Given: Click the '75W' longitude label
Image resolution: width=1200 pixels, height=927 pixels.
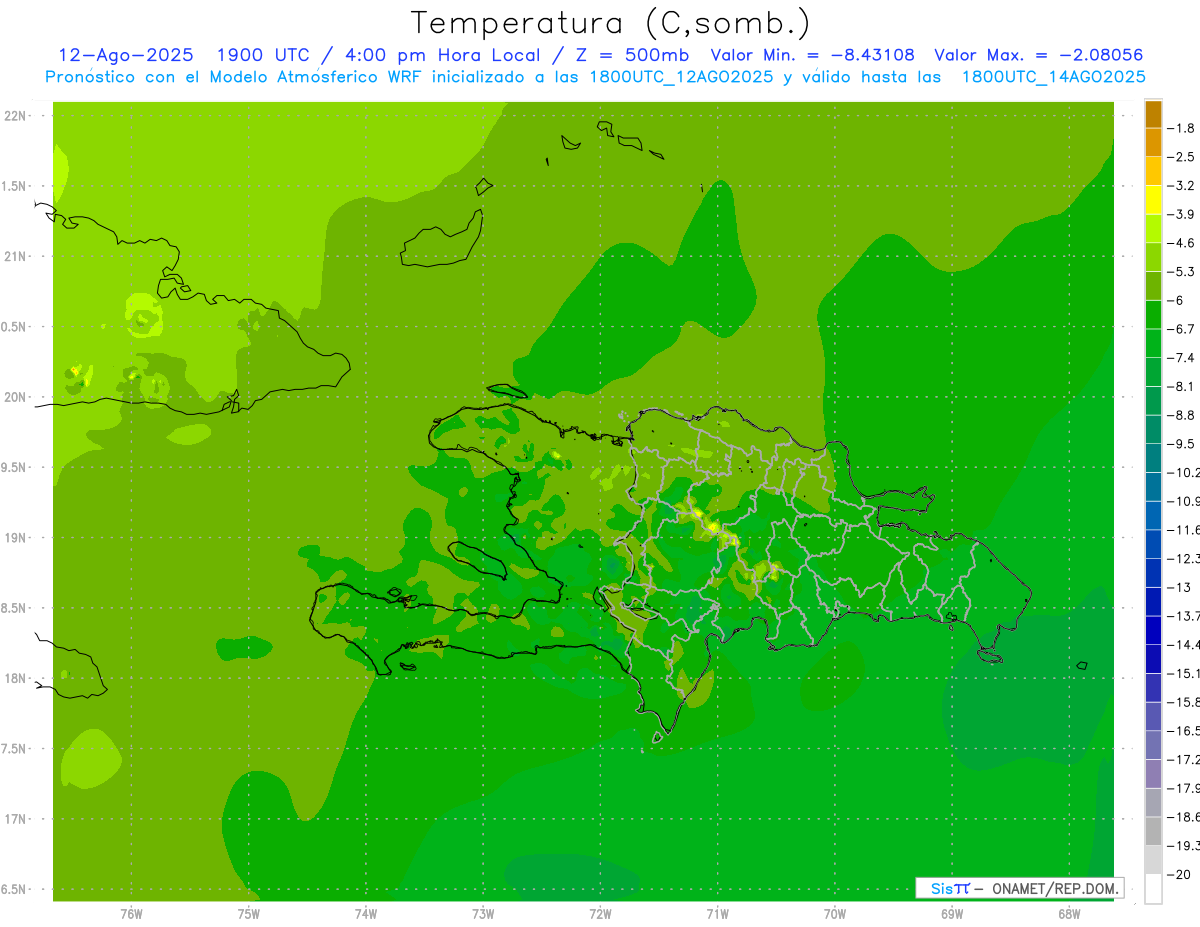Looking at the screenshot, I should click(x=249, y=913).
